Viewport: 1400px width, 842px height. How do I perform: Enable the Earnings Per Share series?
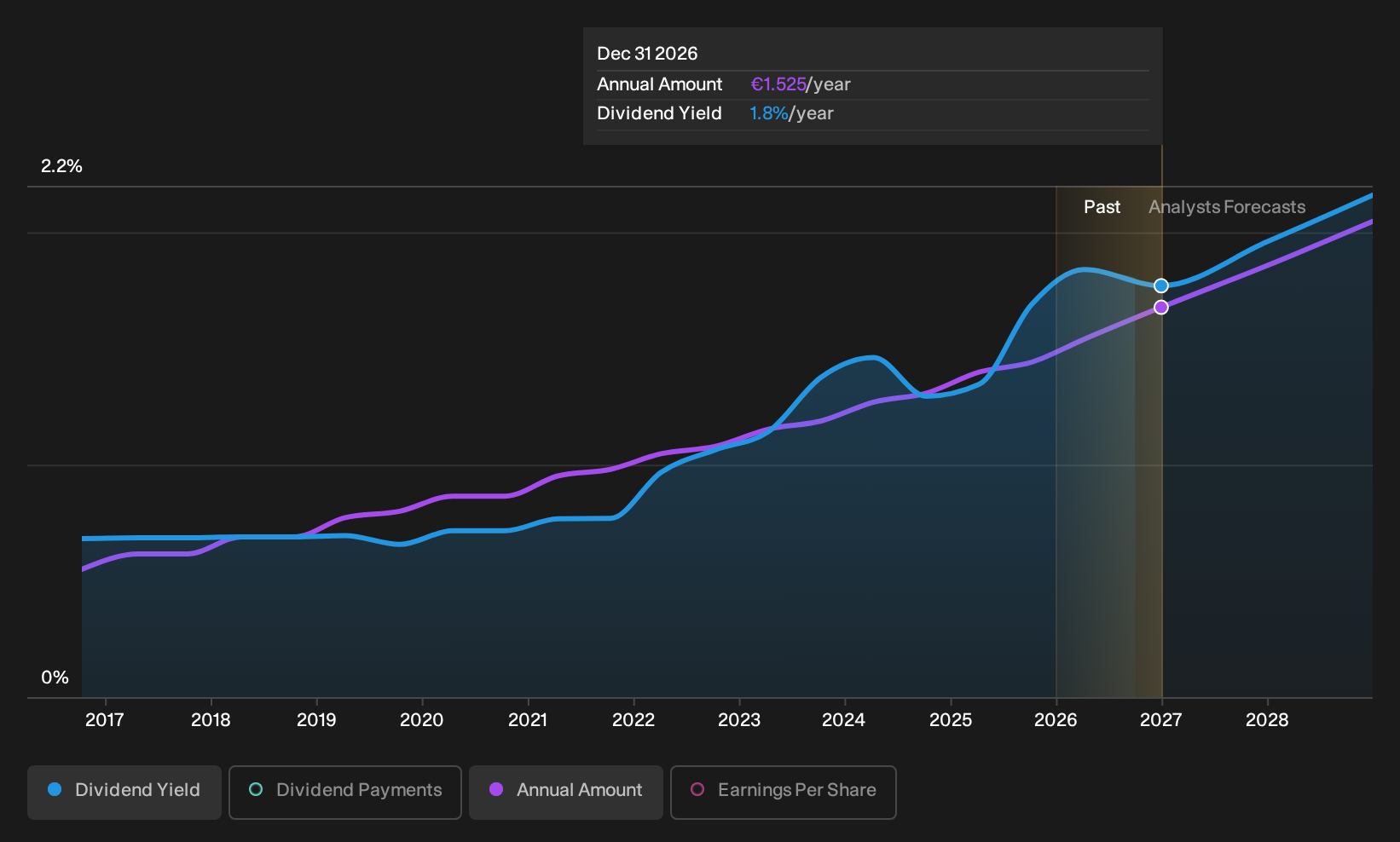[784, 793]
